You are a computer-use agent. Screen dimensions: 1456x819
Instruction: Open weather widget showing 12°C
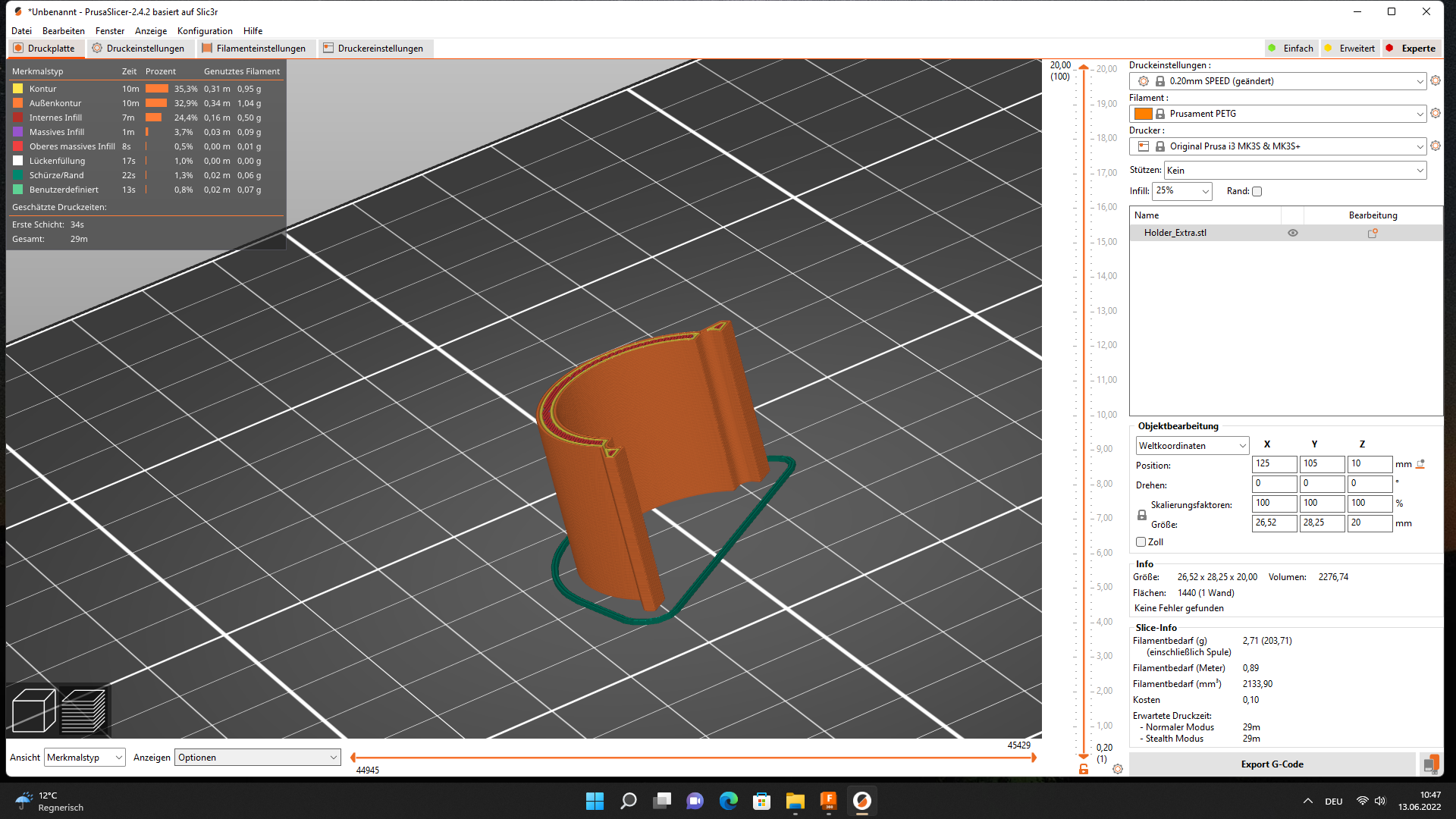[50, 802]
